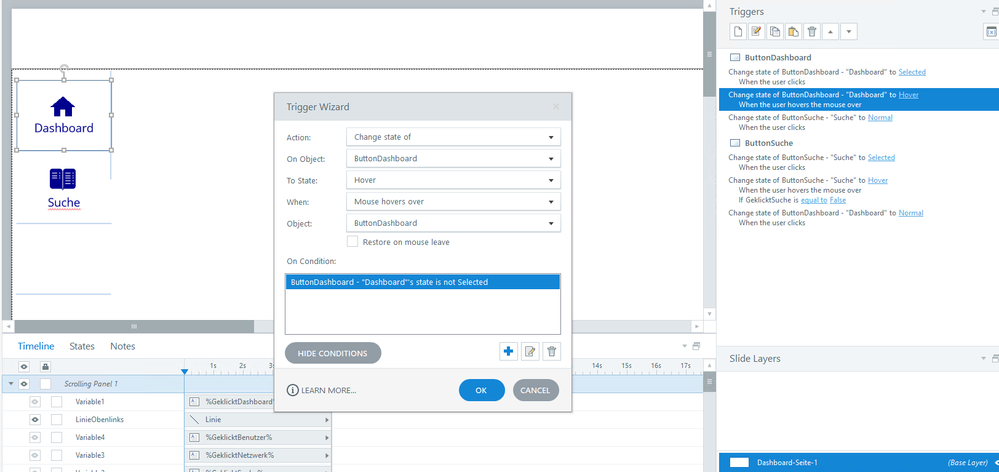
Task: Click the 'False' value link in GeklicktSuche condition
Action: [x=838, y=200]
